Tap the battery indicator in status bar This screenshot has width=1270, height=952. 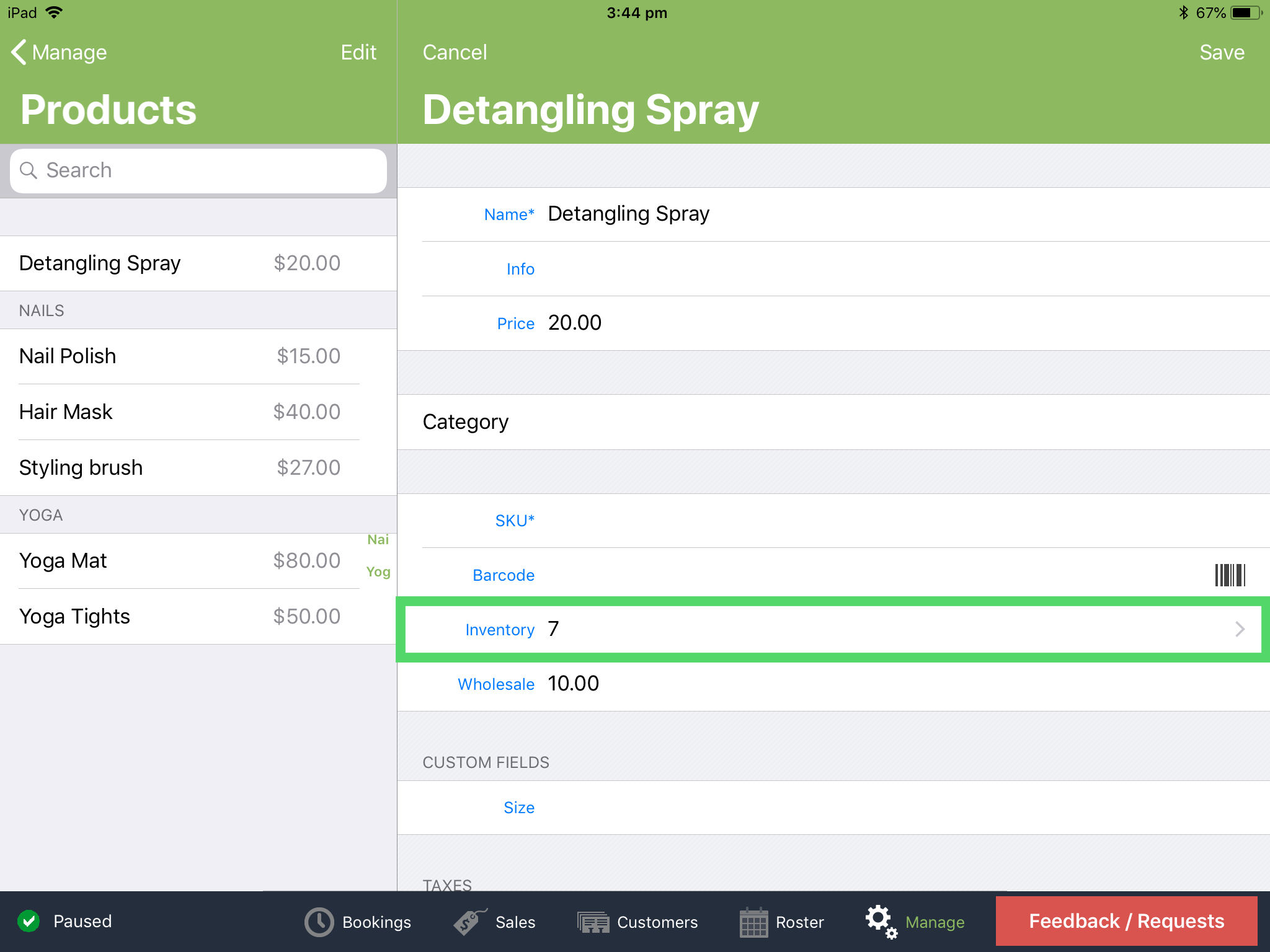(1247, 13)
